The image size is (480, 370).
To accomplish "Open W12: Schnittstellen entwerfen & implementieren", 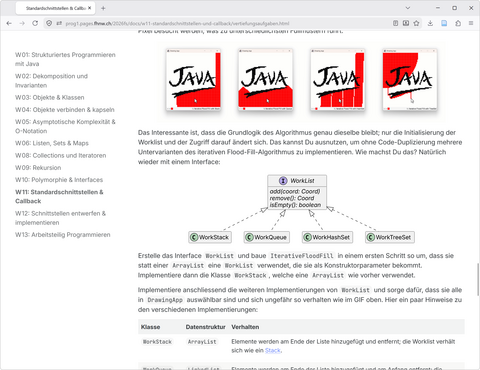I will (60, 218).
